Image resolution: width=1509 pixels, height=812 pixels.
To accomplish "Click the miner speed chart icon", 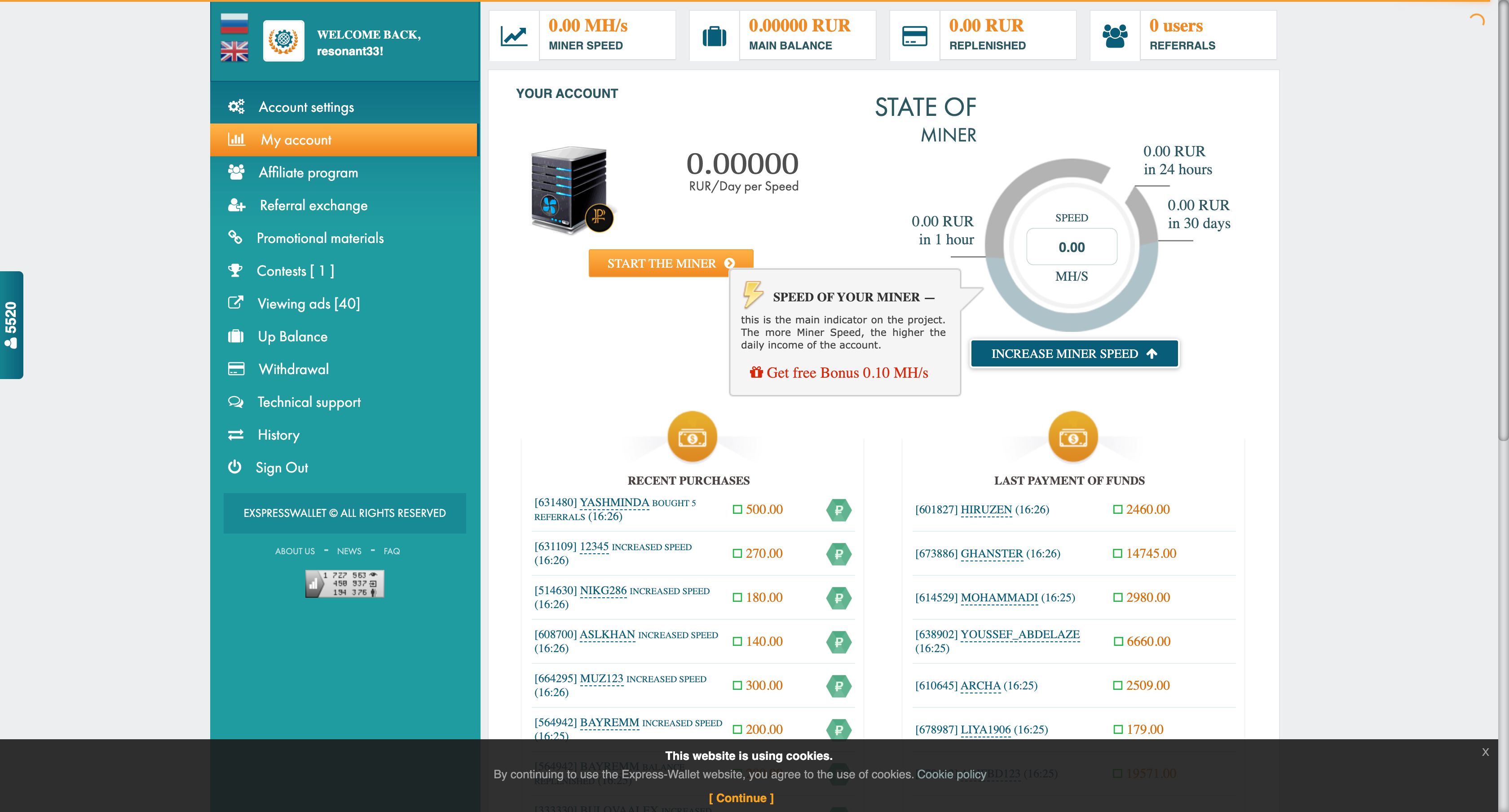I will tap(514, 36).
